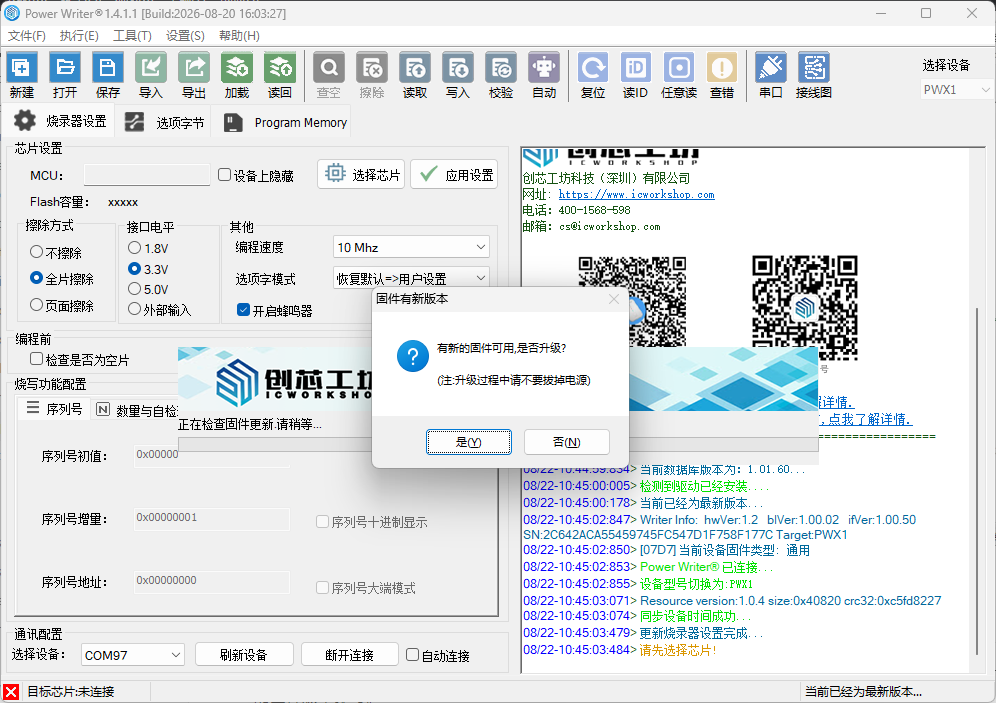Click the log panel vertical scrollbar
Image resolution: width=996 pixels, height=703 pixels.
click(x=977, y=481)
